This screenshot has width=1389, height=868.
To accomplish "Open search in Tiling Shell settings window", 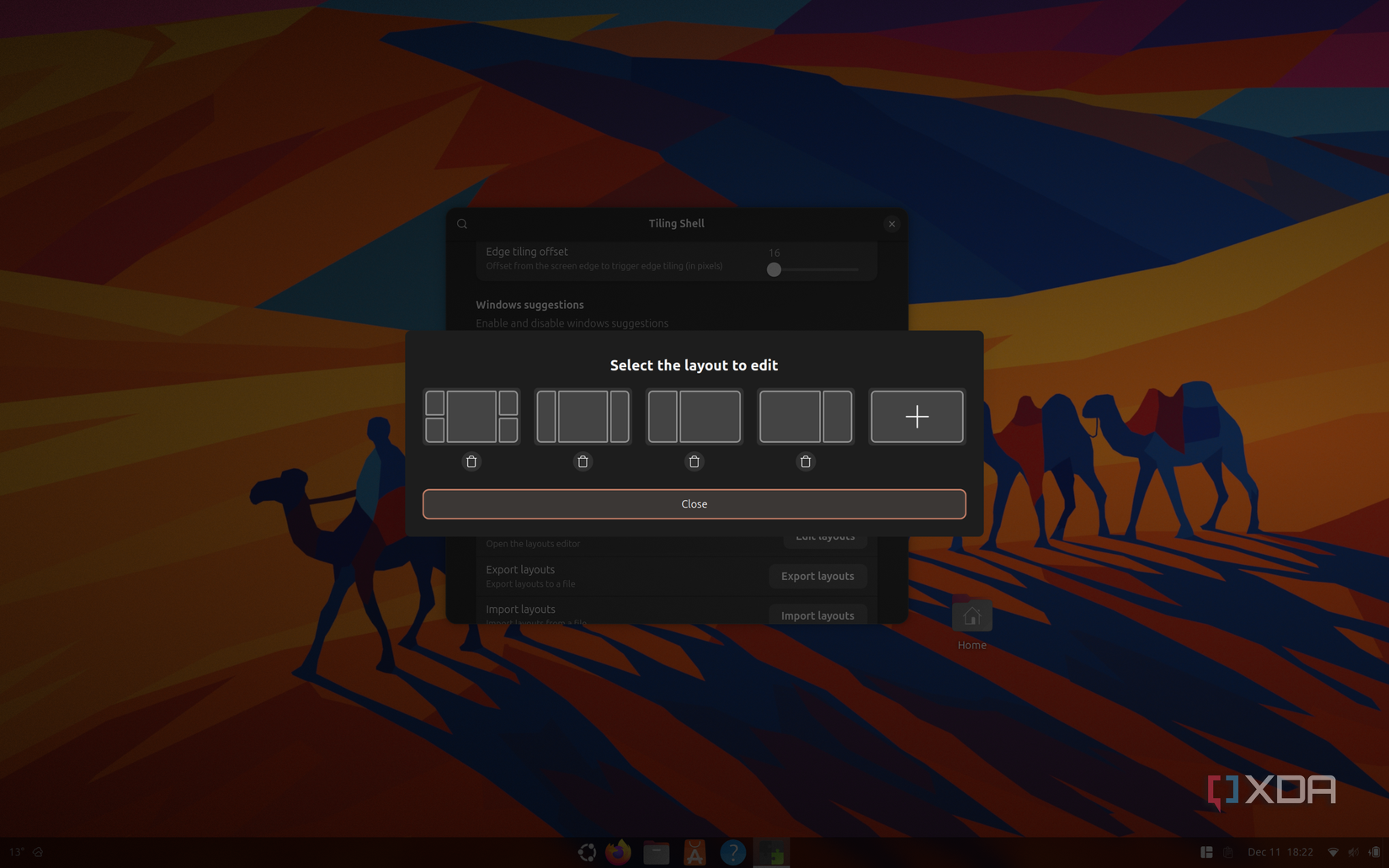I will click(462, 224).
